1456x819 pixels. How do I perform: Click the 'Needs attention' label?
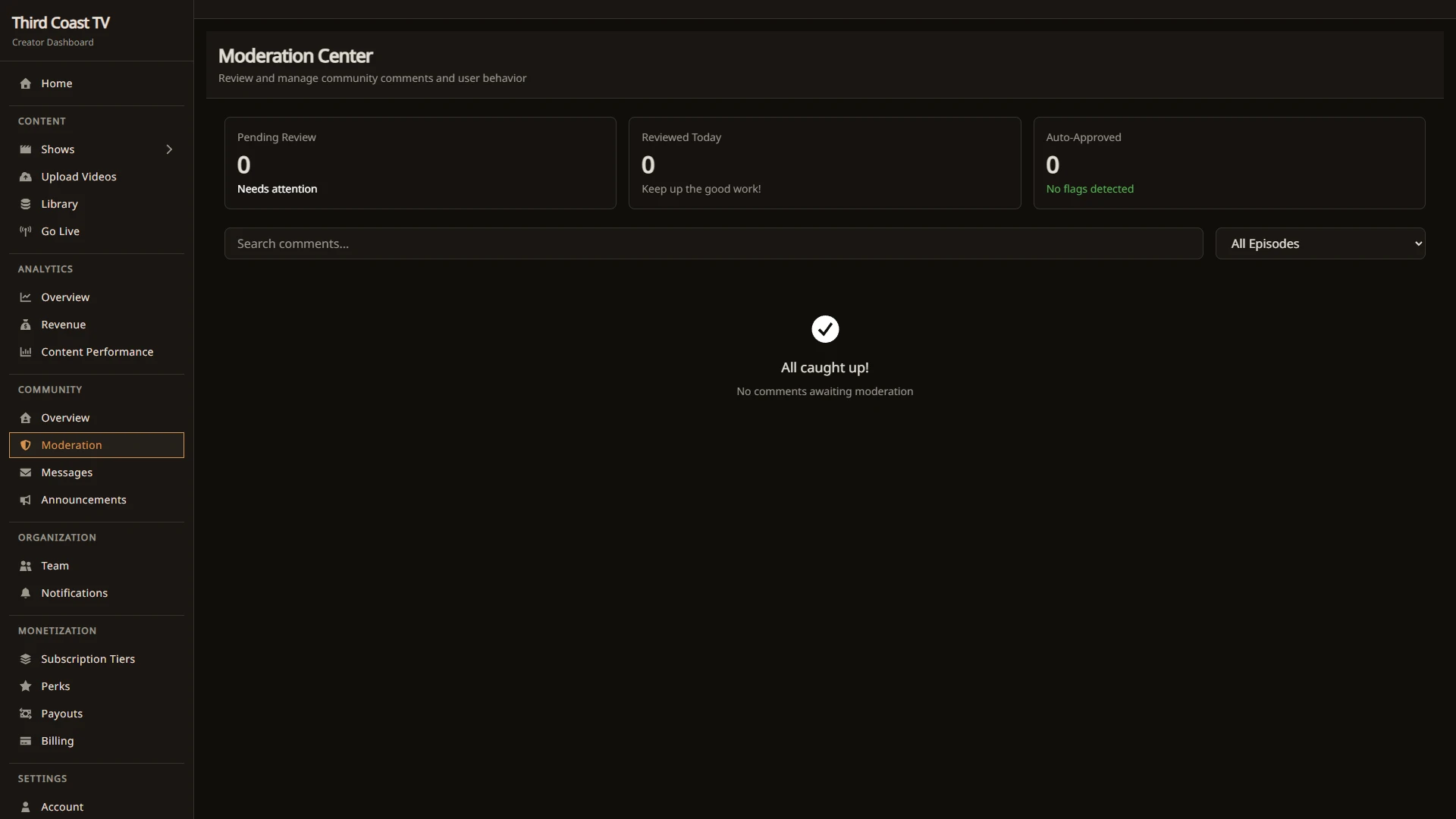point(277,189)
